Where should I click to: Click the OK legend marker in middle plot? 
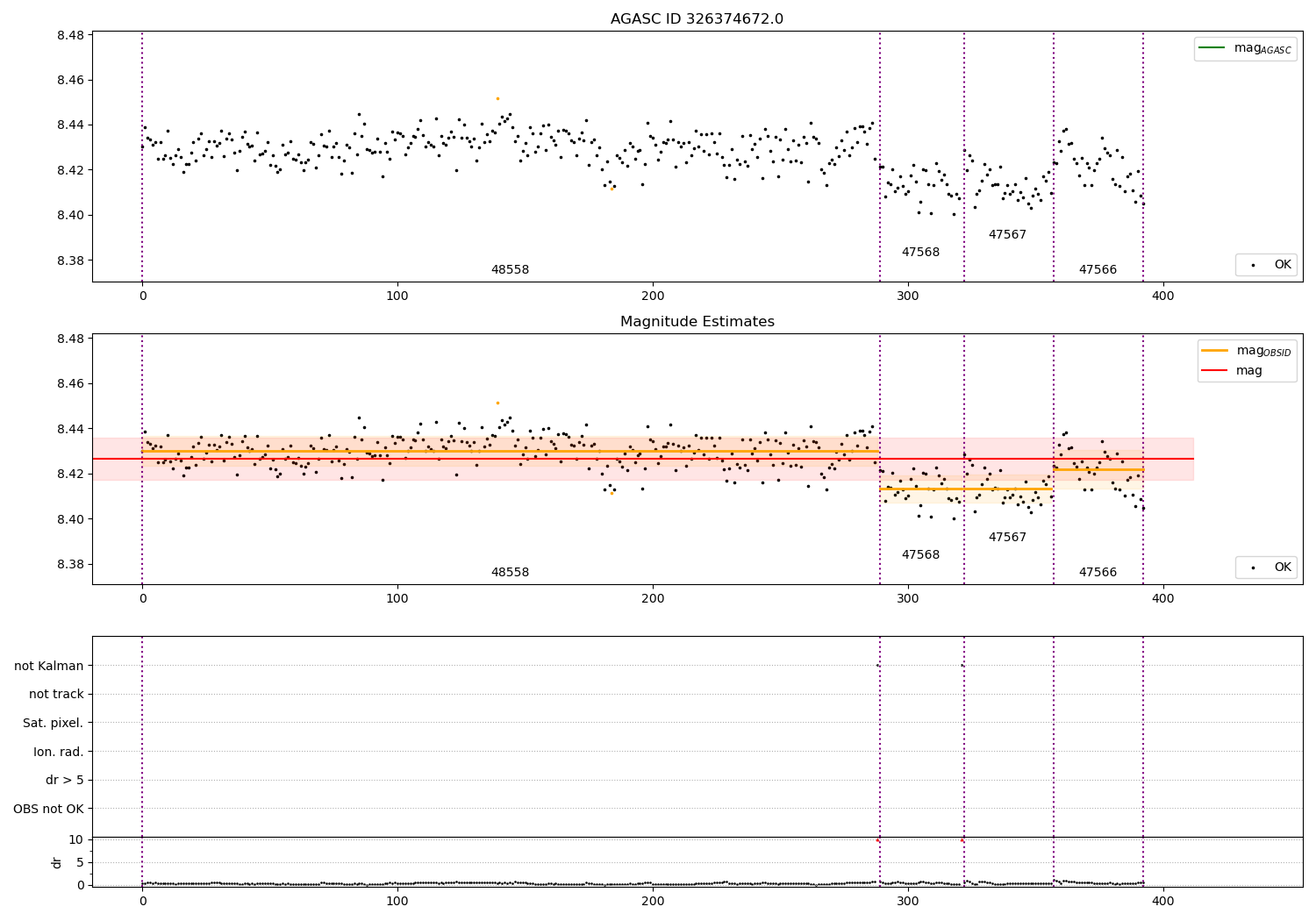[1252, 568]
